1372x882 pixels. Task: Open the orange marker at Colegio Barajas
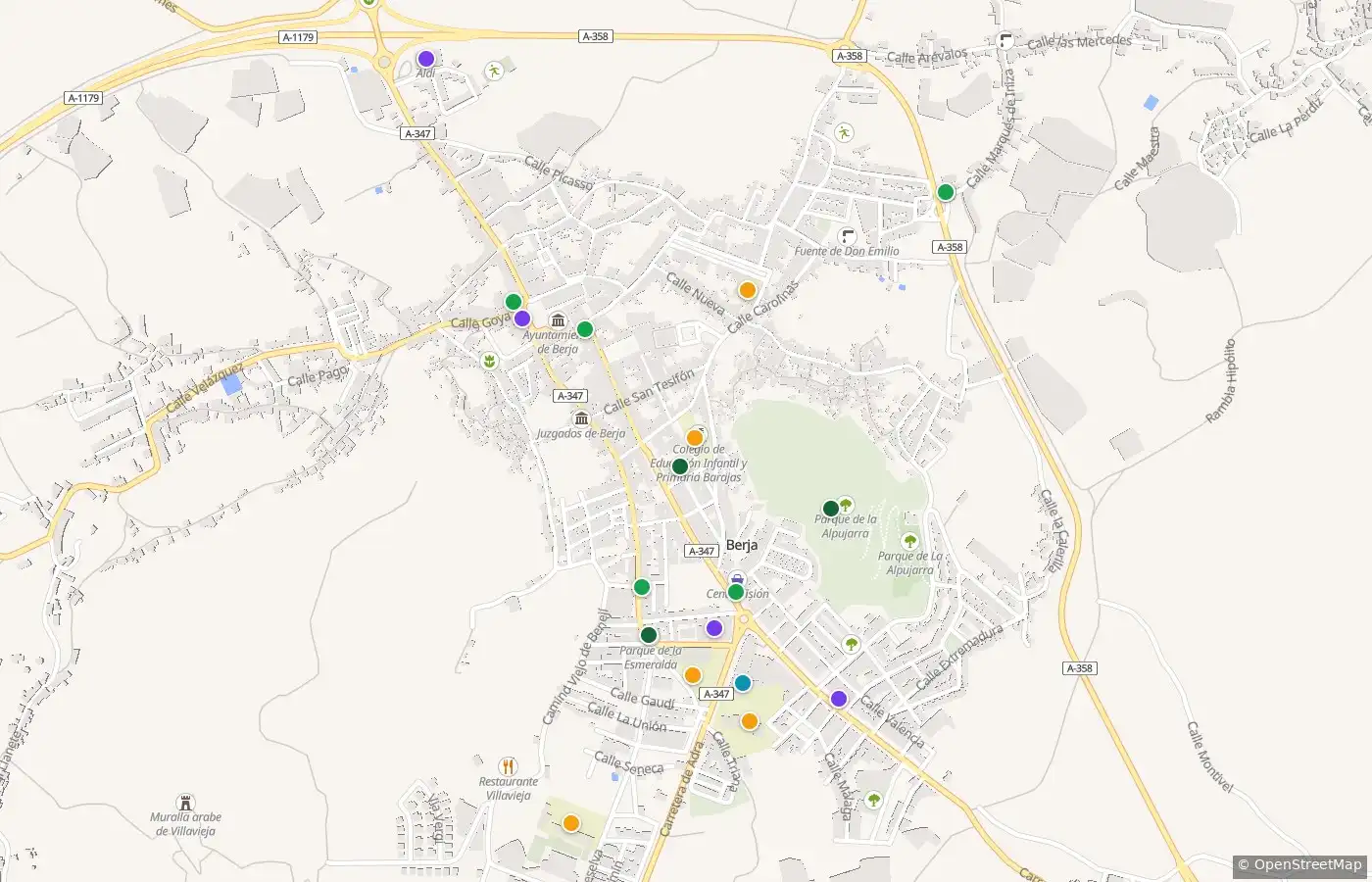tap(695, 438)
